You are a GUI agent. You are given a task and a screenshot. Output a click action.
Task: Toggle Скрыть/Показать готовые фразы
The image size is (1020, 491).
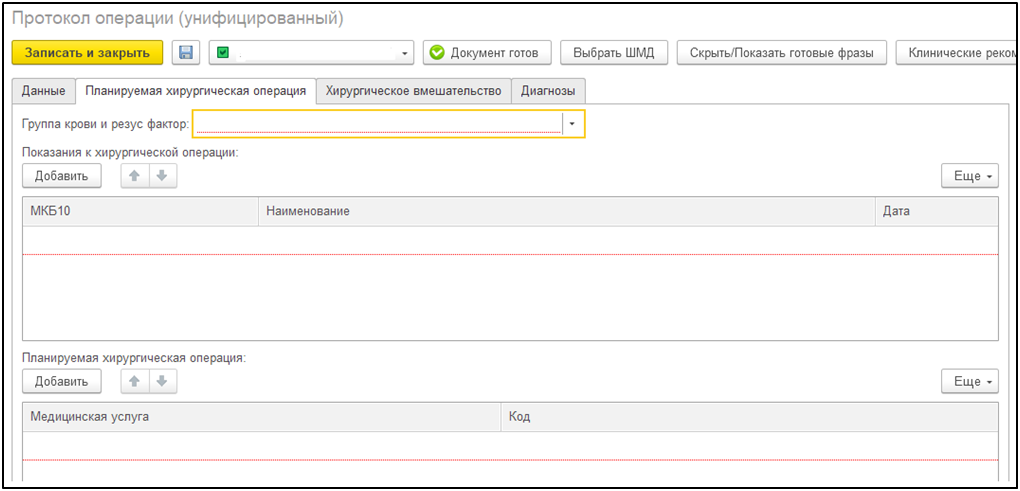781,53
